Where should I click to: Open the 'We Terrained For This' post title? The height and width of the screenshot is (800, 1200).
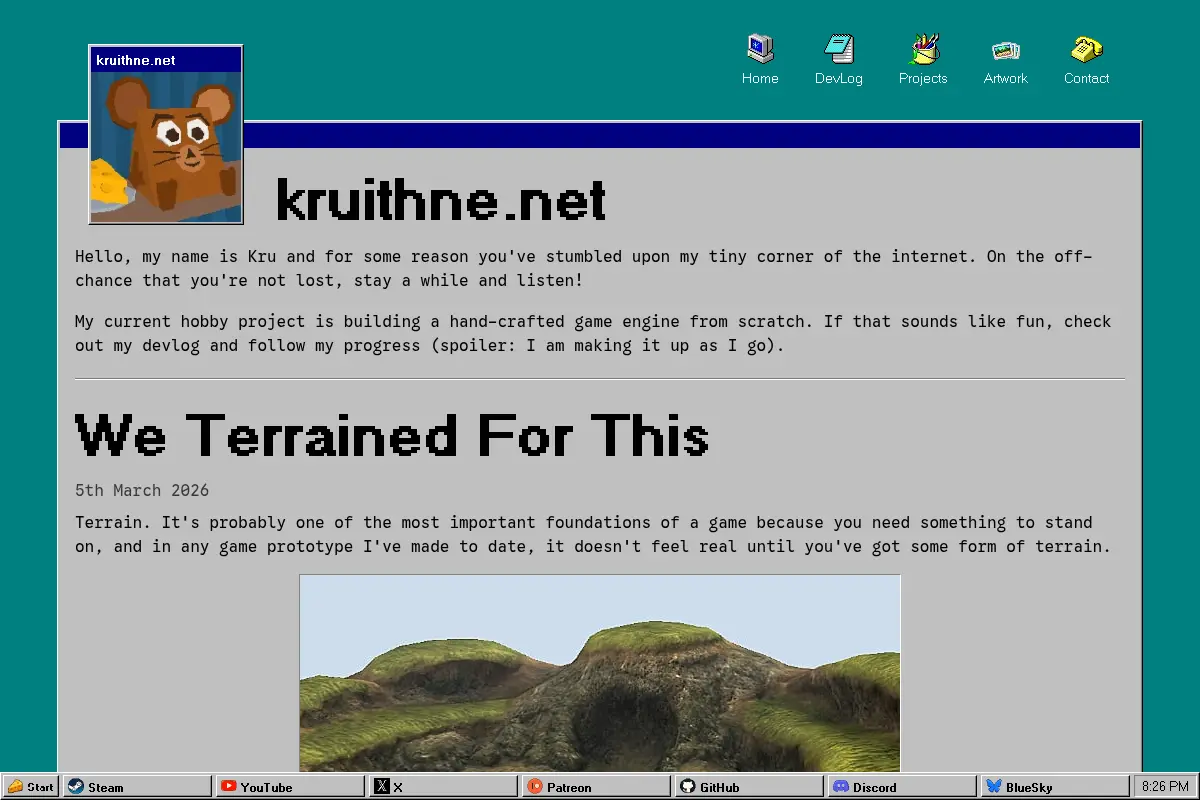[x=392, y=435]
